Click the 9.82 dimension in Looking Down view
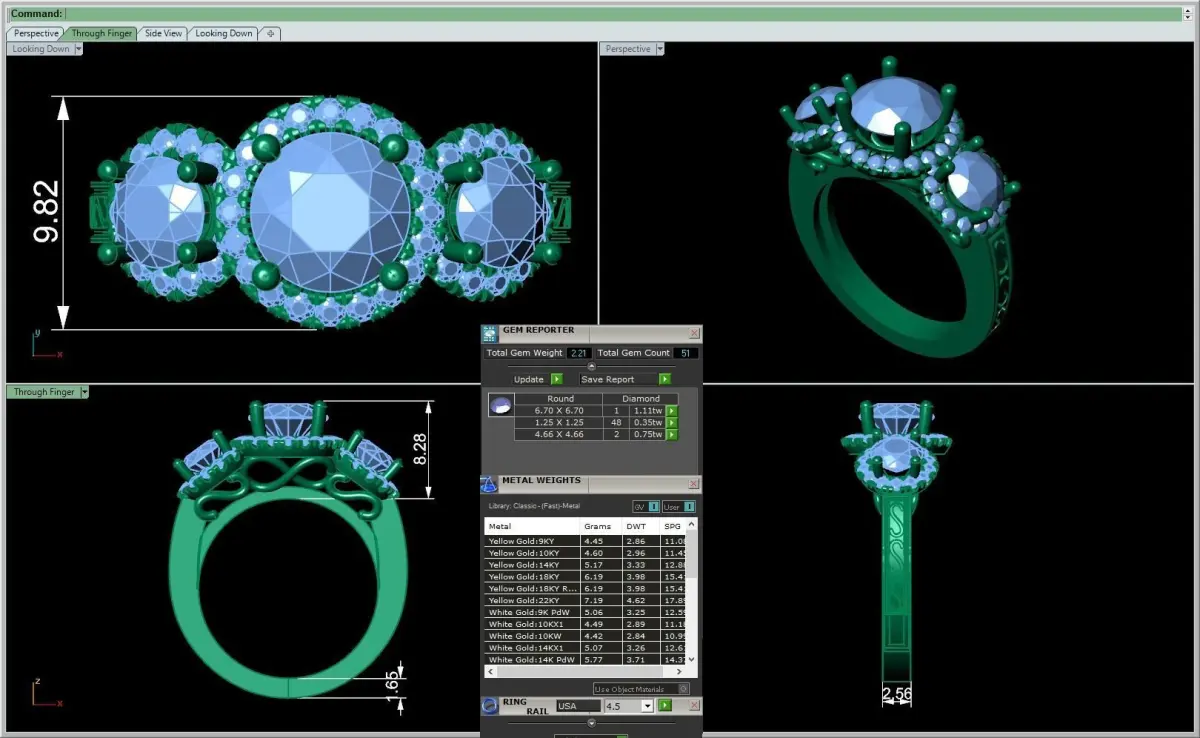Image resolution: width=1200 pixels, height=738 pixels. coord(47,212)
